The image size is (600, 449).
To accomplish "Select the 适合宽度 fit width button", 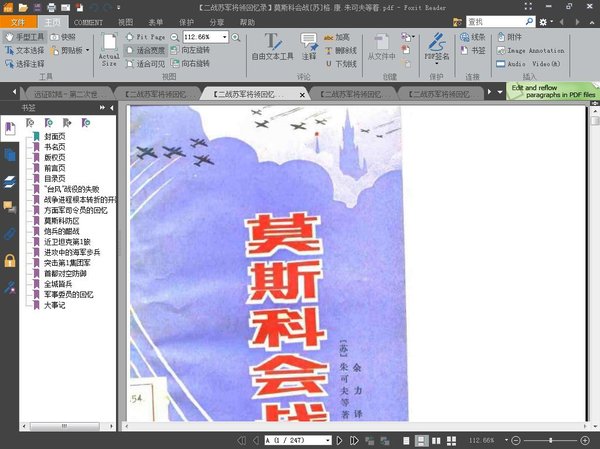I will pyautogui.click(x=149, y=49).
